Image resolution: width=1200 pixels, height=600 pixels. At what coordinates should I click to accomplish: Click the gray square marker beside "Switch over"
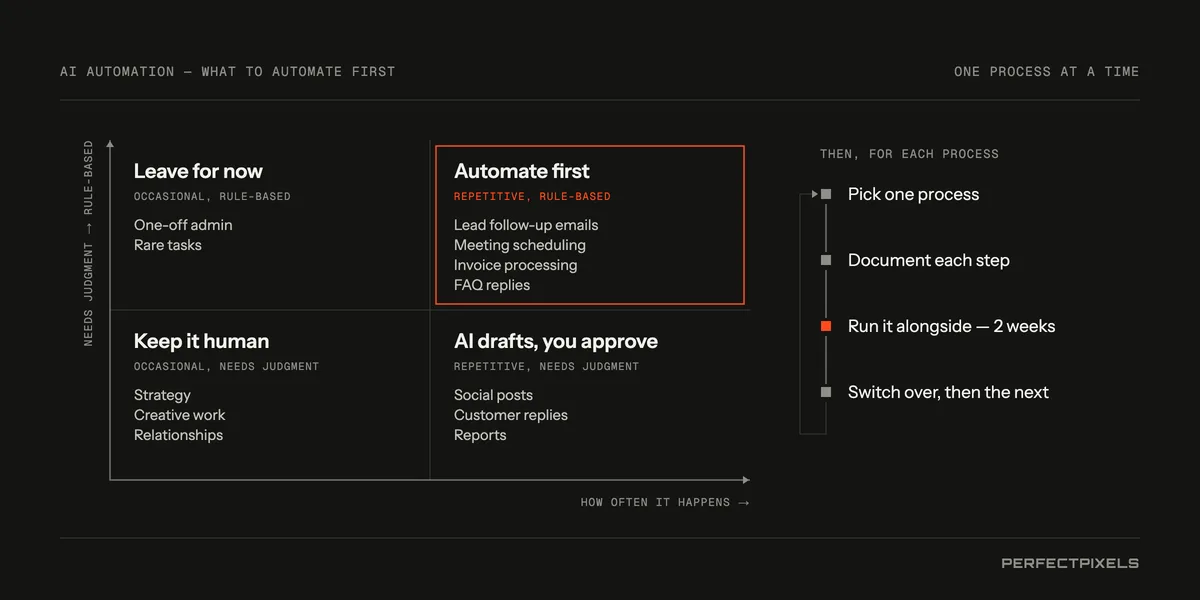826,392
